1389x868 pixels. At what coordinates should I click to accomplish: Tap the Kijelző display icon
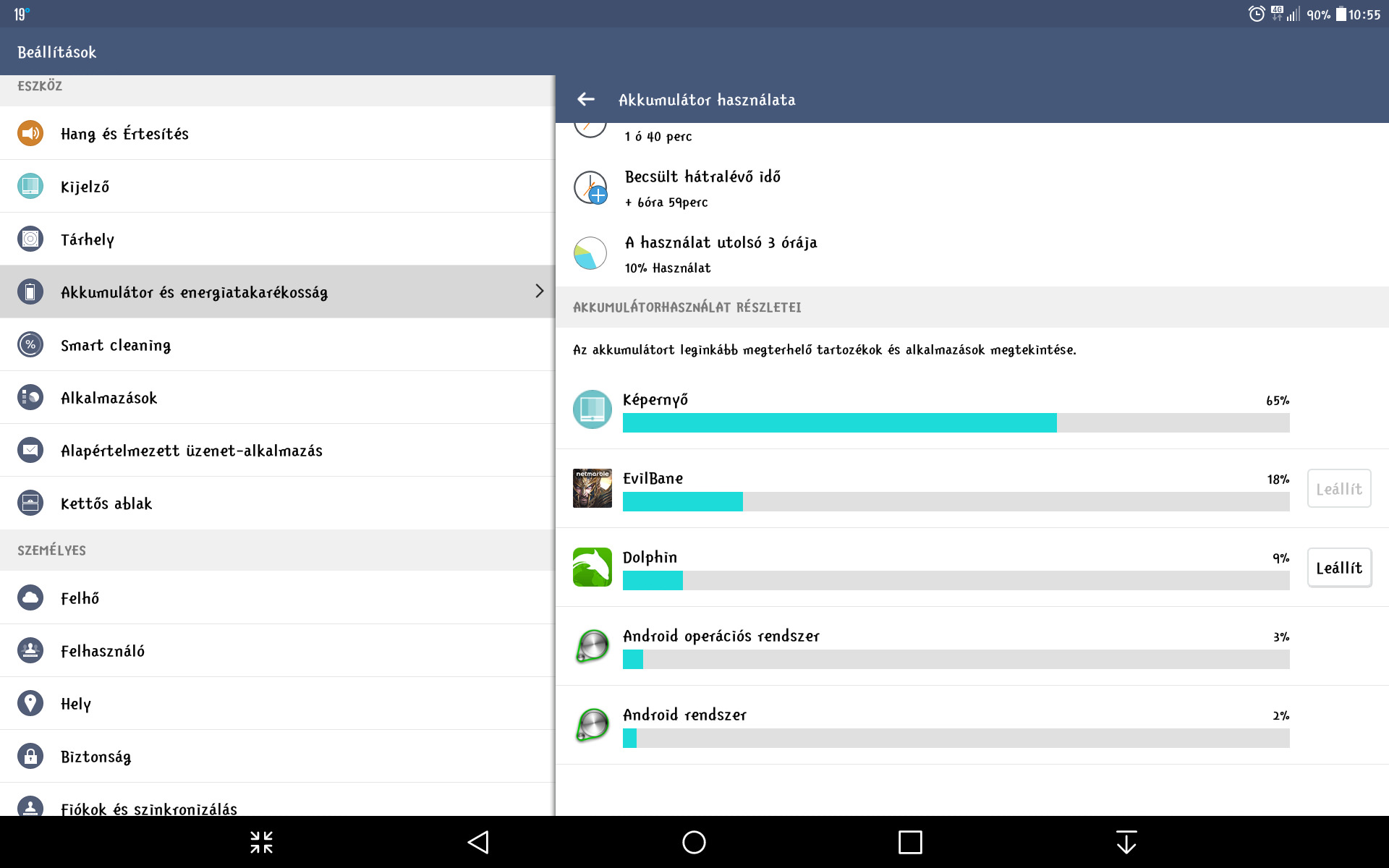click(30, 186)
